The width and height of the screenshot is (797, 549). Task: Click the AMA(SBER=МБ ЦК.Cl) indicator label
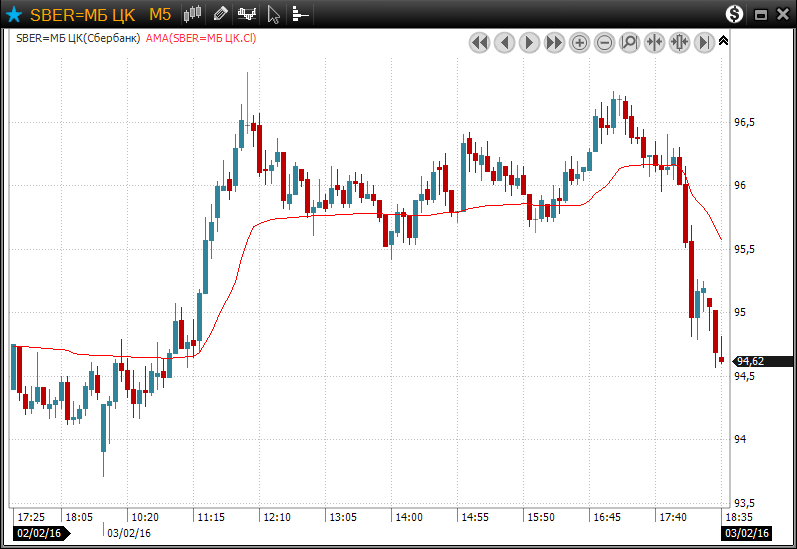pos(201,38)
